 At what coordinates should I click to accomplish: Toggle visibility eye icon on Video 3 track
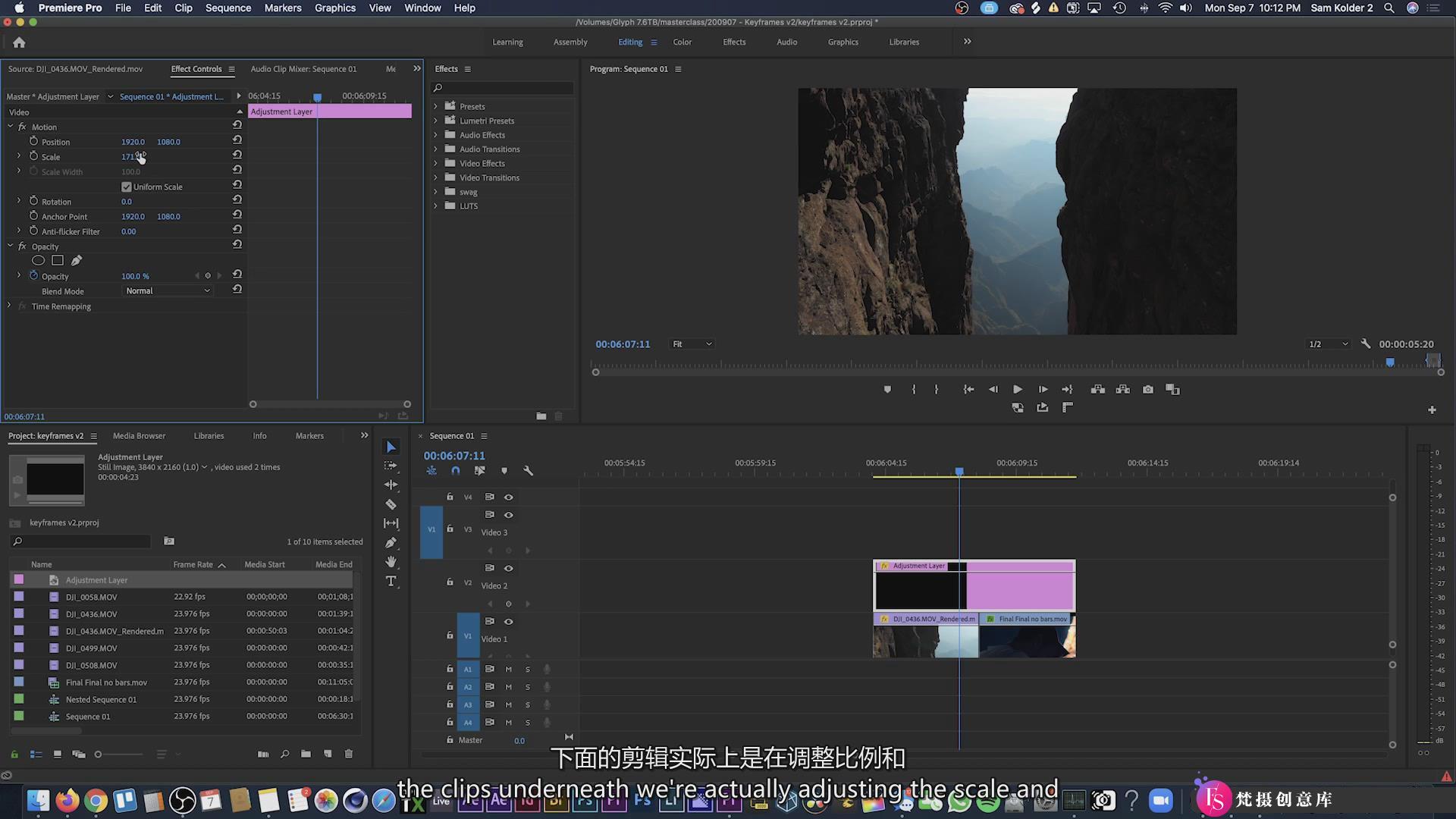tap(507, 514)
